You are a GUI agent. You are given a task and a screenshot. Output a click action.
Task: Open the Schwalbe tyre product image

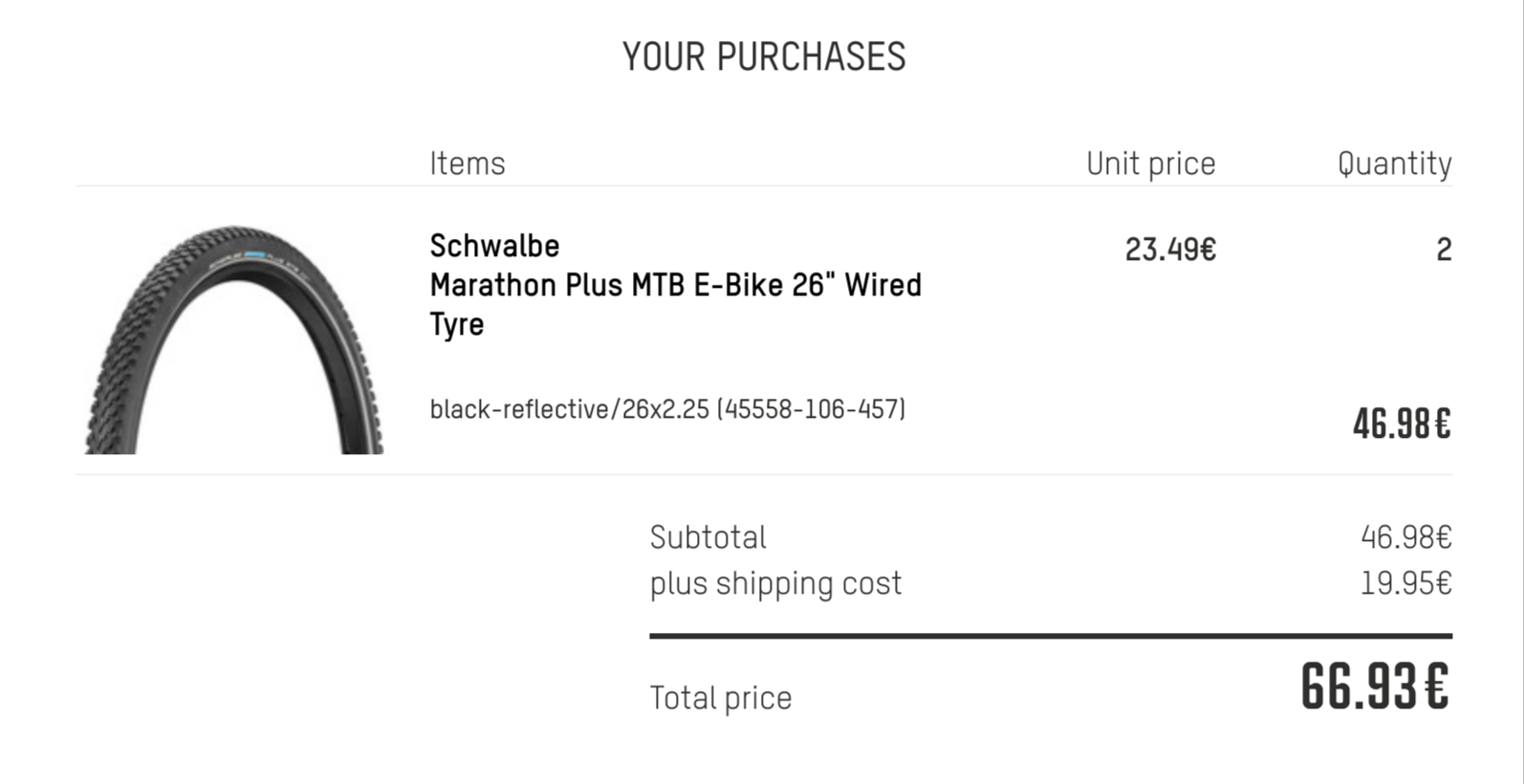234,339
